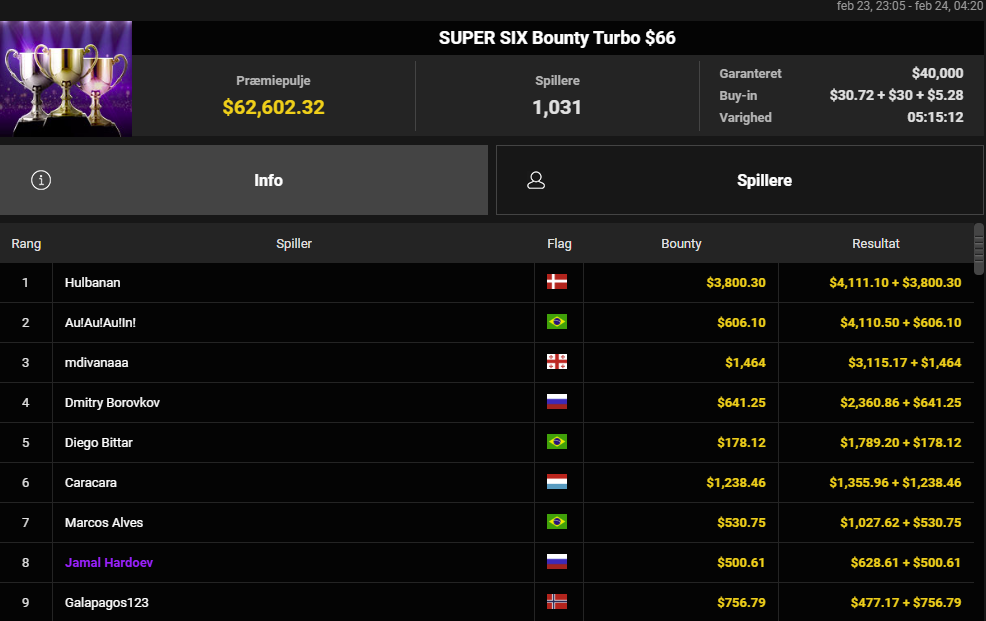Open Jamal Hardoev player link

click(x=109, y=563)
